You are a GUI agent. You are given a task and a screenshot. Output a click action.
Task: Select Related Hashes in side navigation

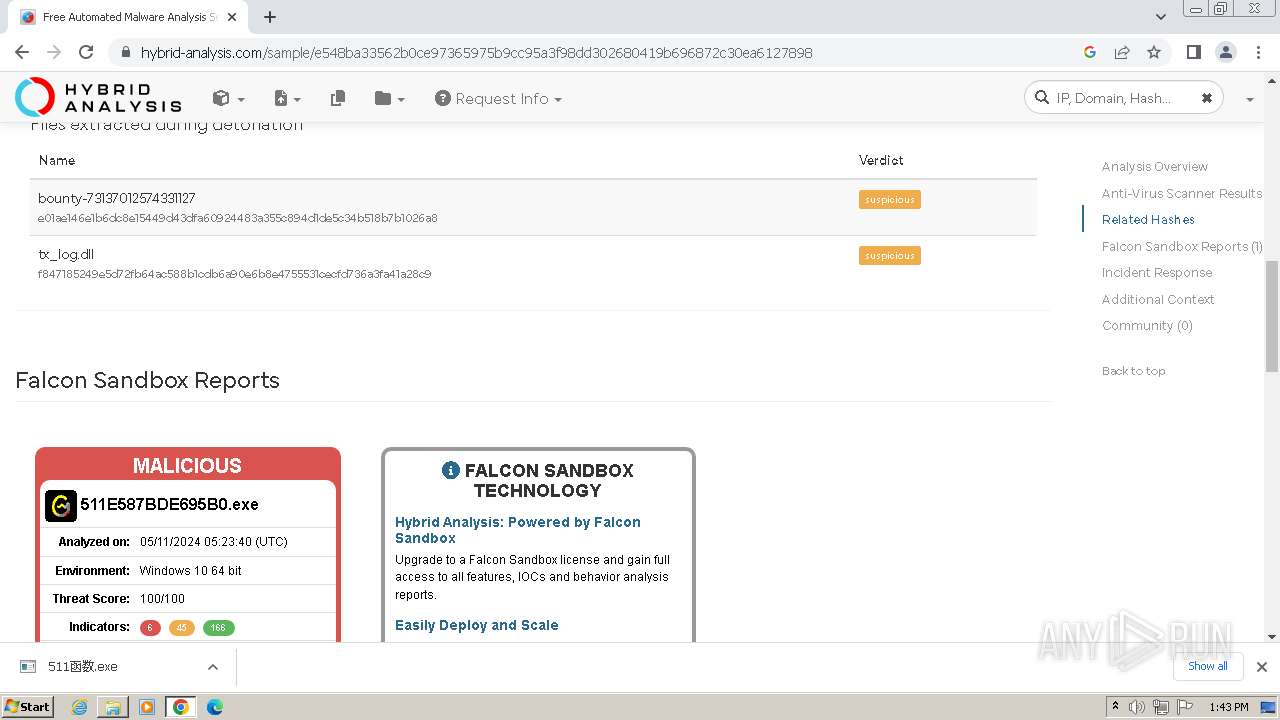pyautogui.click(x=1148, y=220)
